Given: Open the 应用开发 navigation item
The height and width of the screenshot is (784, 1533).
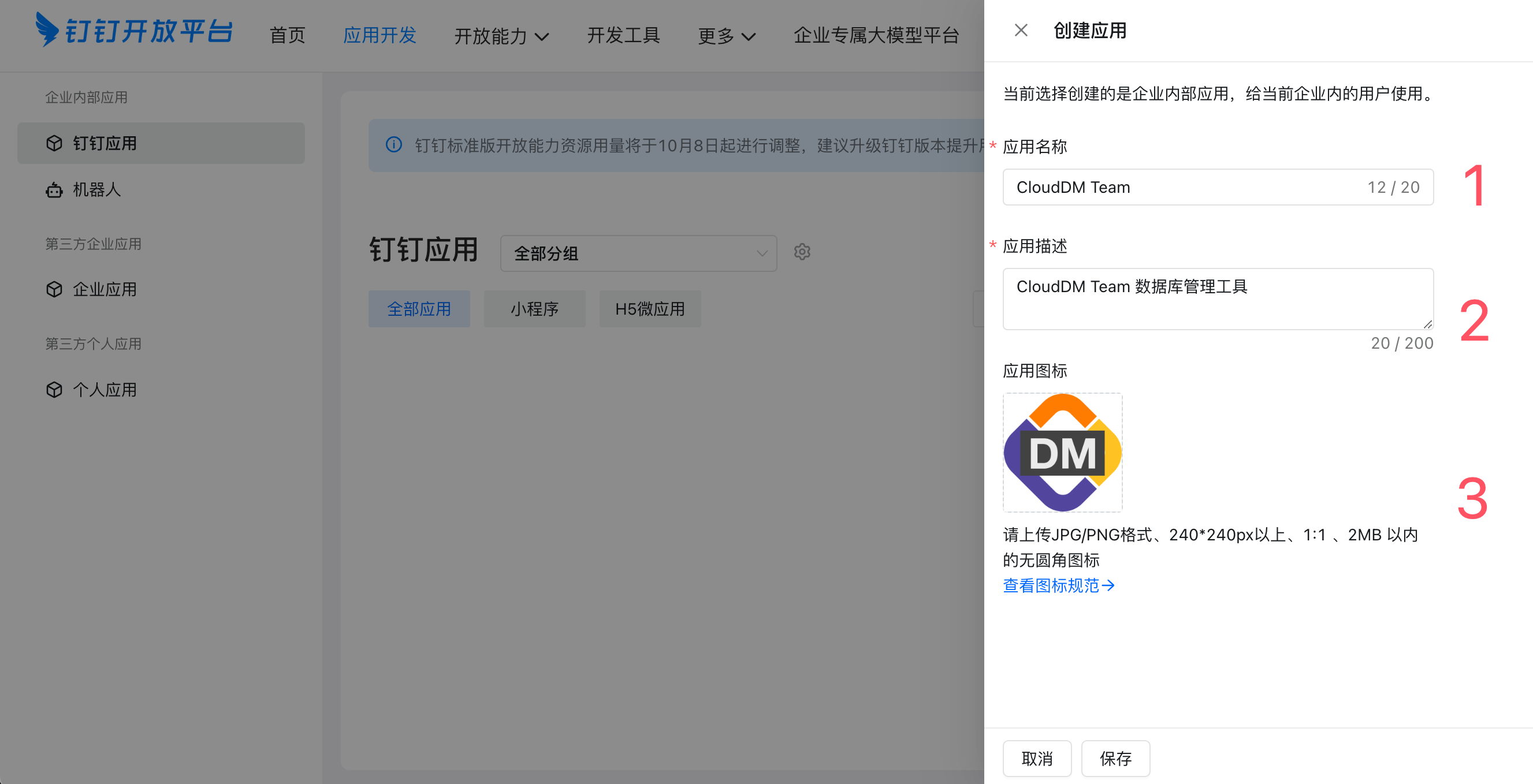Looking at the screenshot, I should [x=379, y=36].
